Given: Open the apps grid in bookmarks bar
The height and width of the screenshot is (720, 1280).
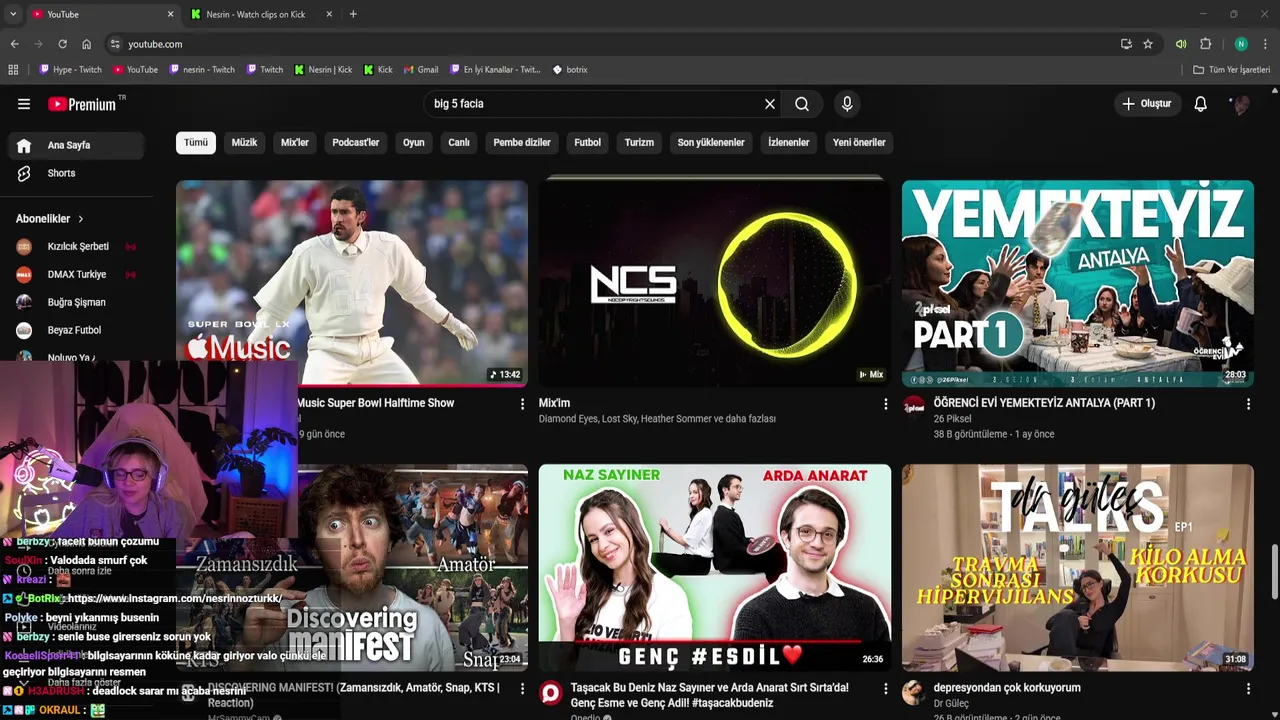Looking at the screenshot, I should click(13, 70).
